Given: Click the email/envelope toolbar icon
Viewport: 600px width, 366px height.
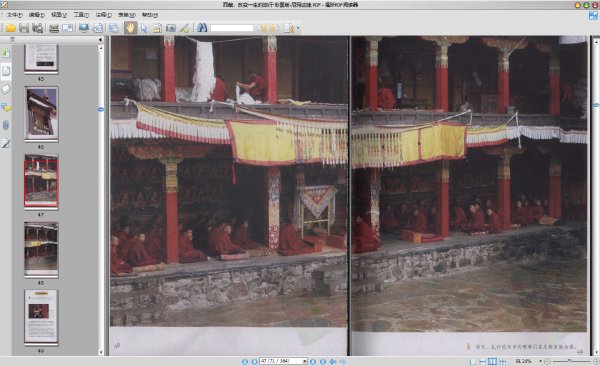Looking at the screenshot, I should 67,28.
